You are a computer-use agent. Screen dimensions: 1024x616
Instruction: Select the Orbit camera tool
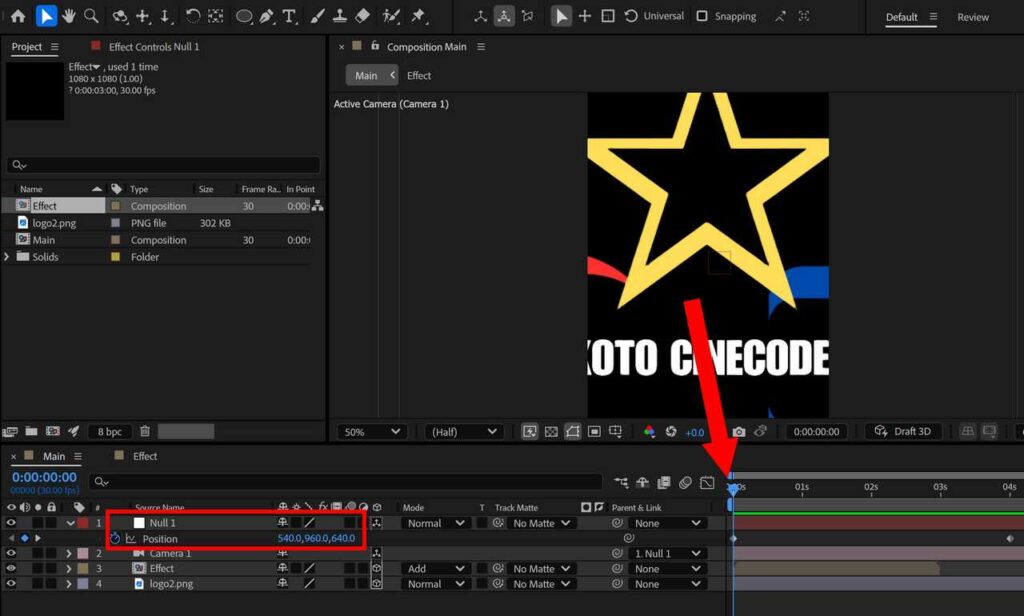(x=120, y=16)
